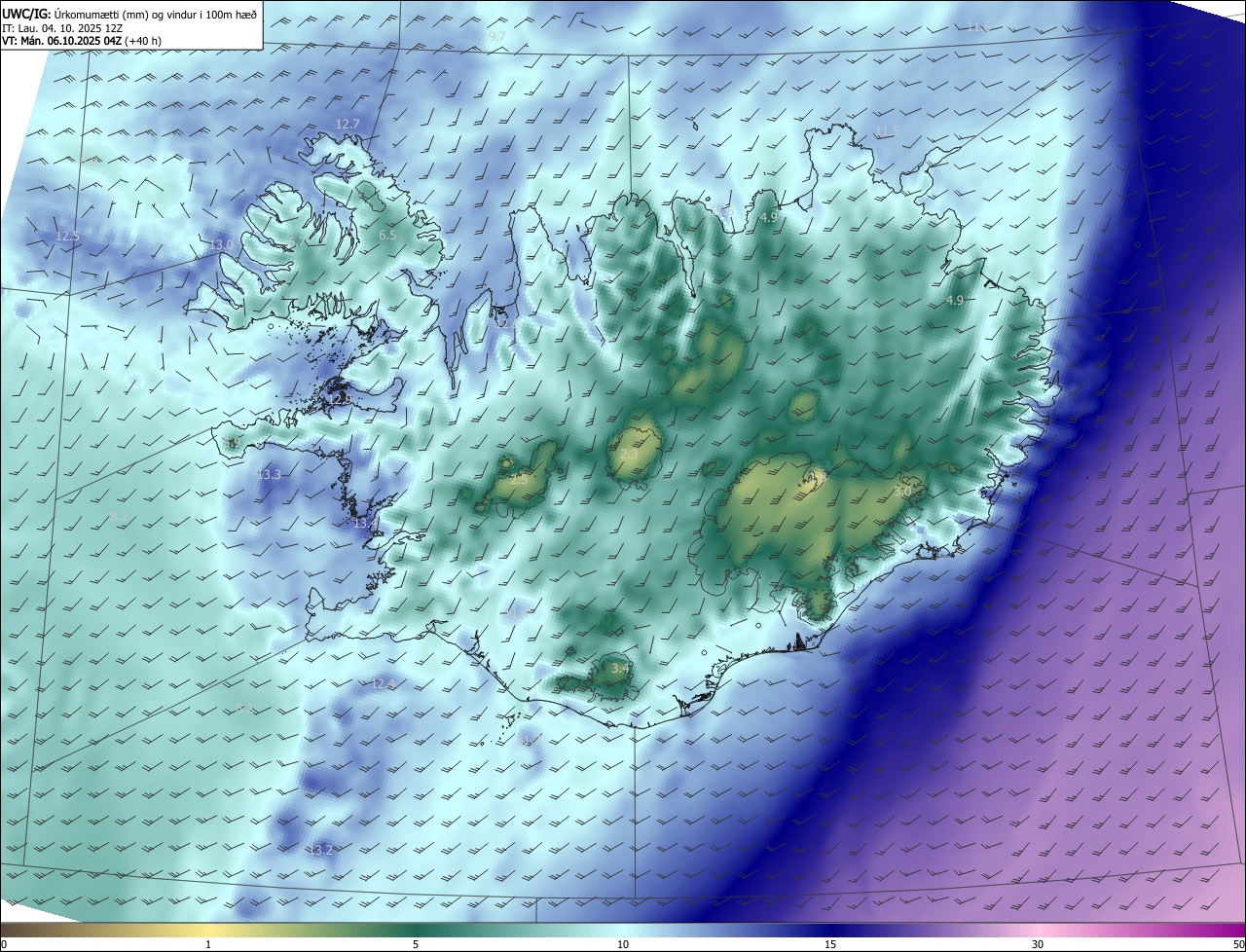Click the 12.4 value label on the map

pyautogui.click(x=384, y=685)
